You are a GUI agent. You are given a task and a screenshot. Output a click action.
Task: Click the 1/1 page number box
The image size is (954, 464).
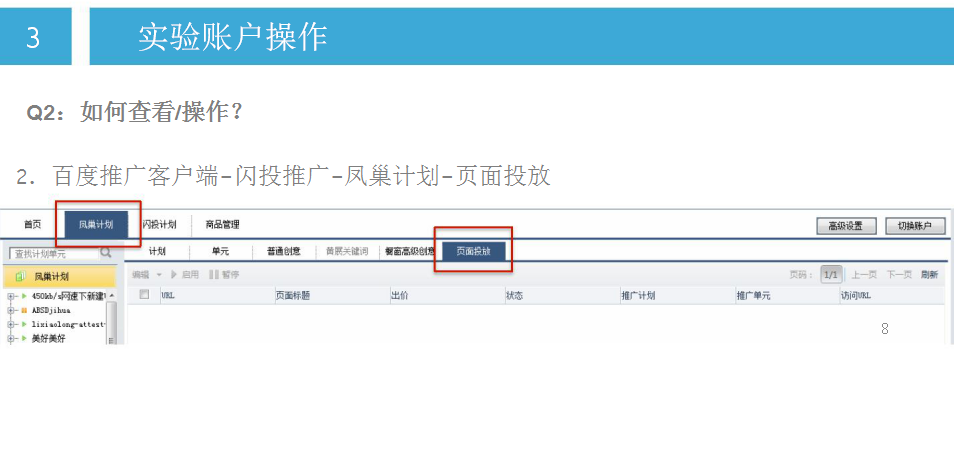[x=830, y=275]
